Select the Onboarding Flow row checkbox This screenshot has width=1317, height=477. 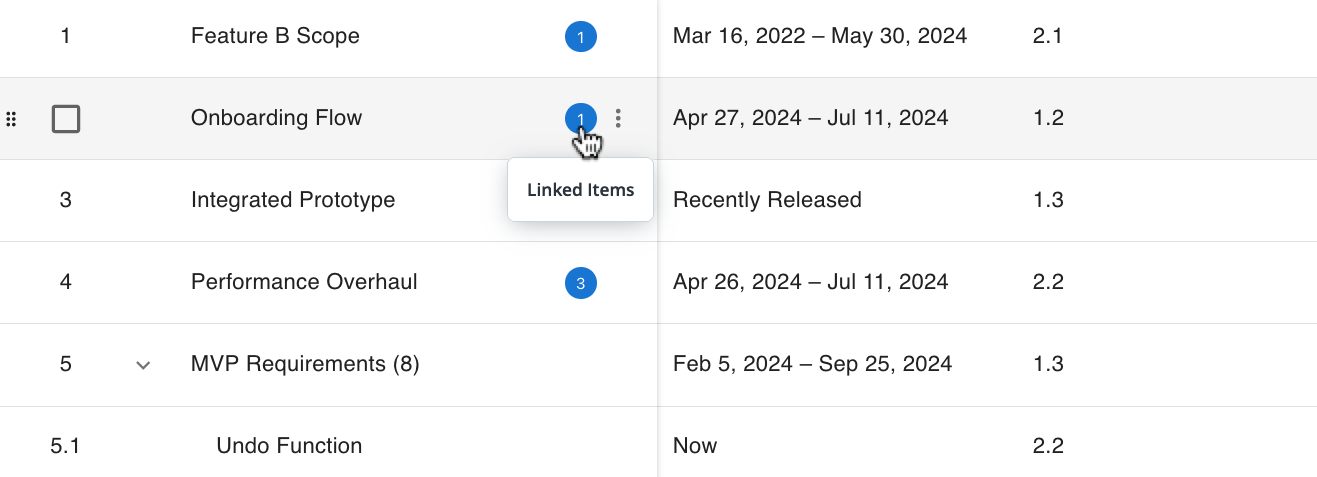click(66, 119)
